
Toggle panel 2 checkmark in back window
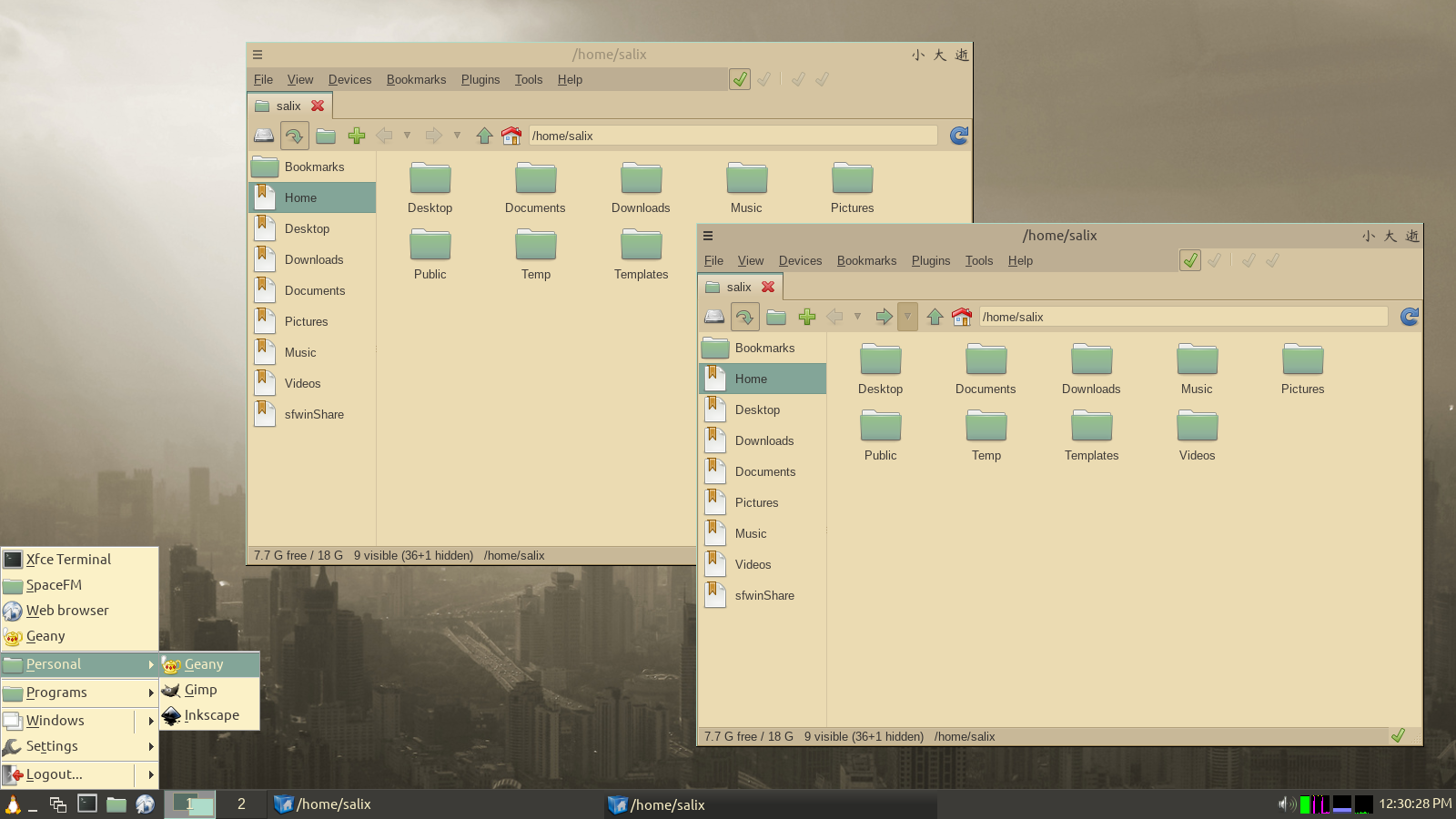[x=764, y=79]
